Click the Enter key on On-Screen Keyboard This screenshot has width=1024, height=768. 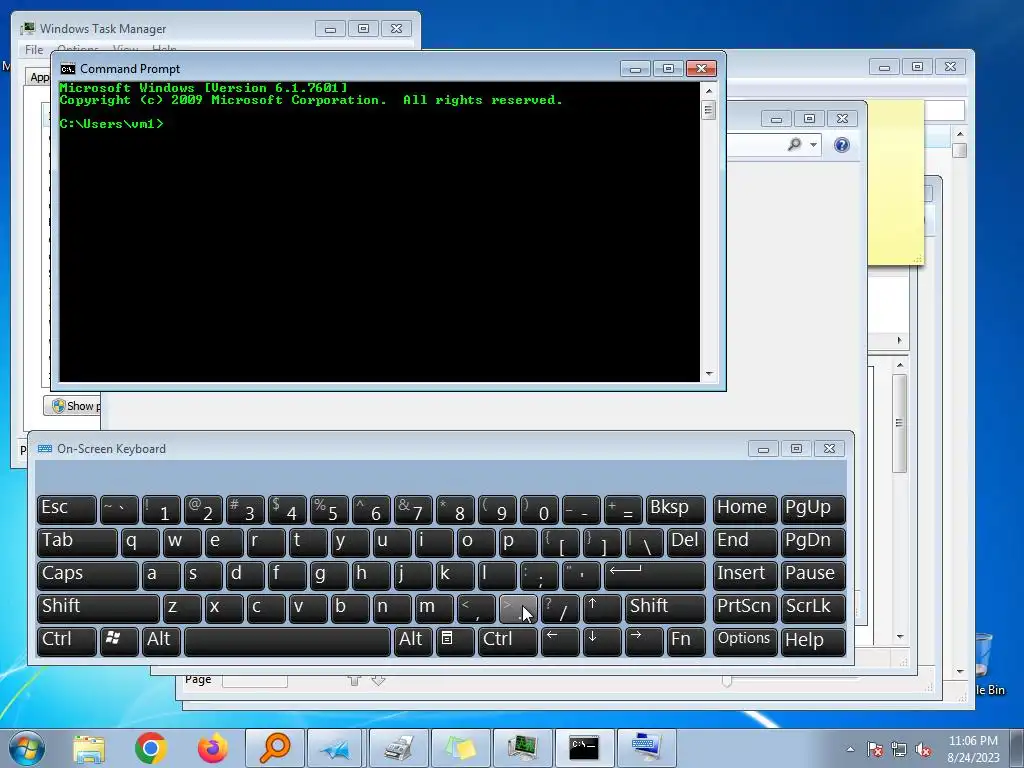coord(654,575)
